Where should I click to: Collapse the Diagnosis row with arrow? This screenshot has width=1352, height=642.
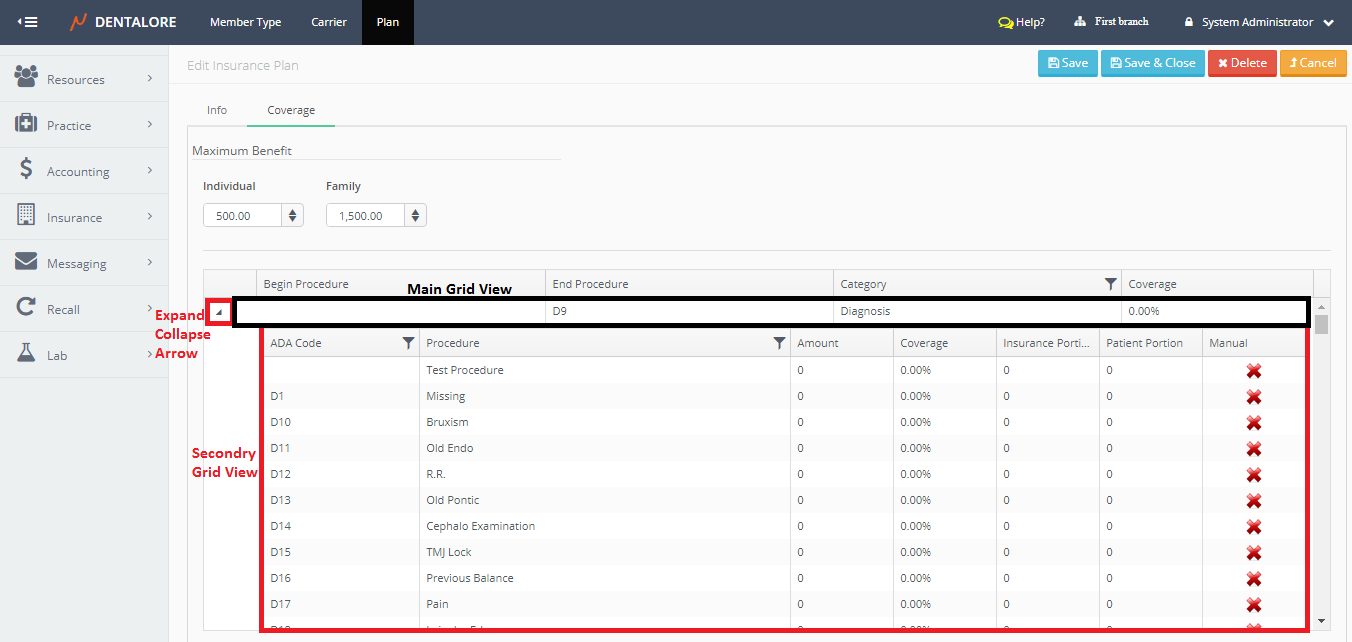point(219,312)
